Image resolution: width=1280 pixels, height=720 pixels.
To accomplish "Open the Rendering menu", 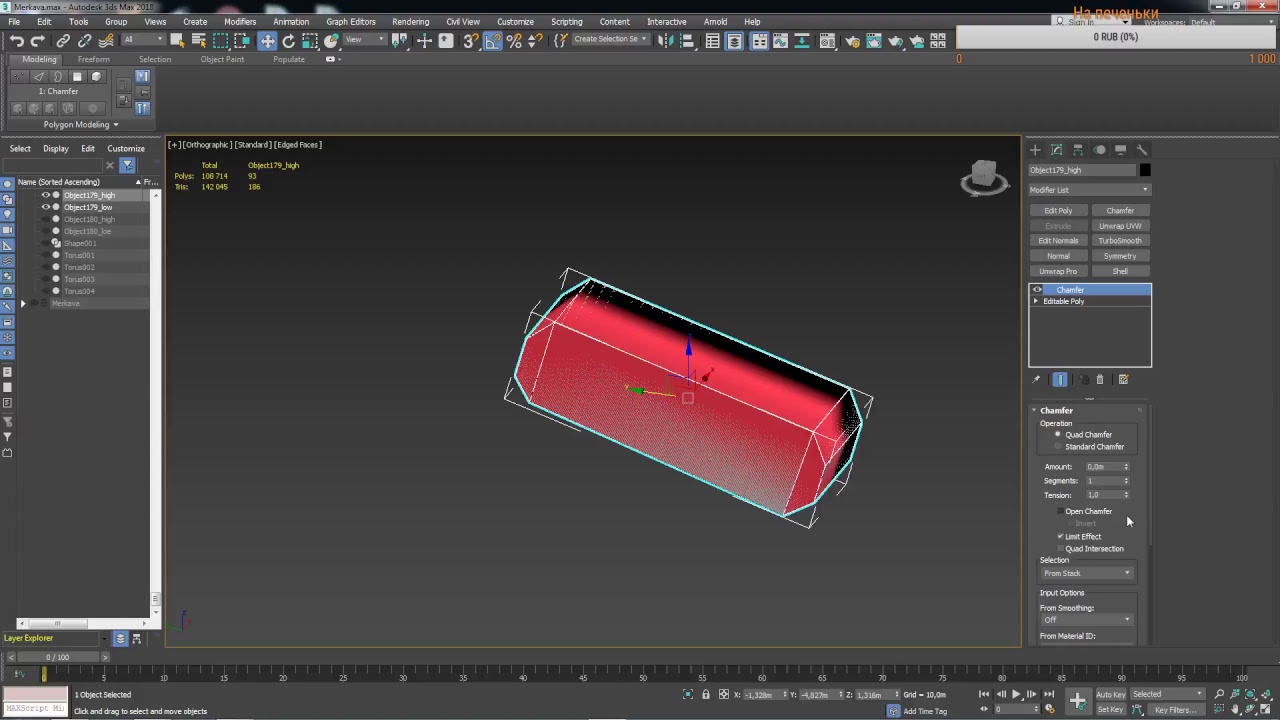I will pos(410,22).
